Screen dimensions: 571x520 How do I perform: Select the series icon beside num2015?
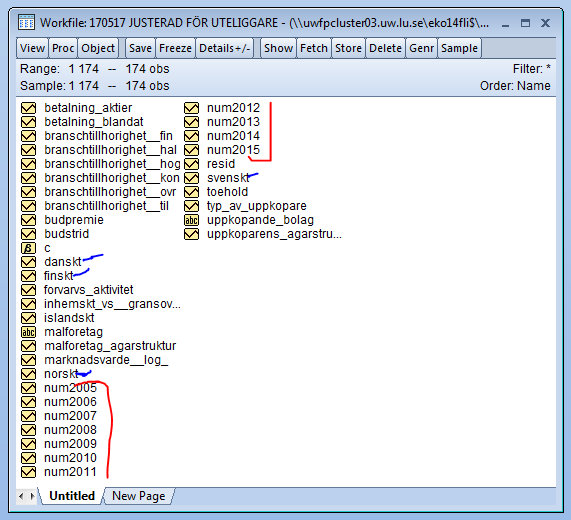pos(191,150)
